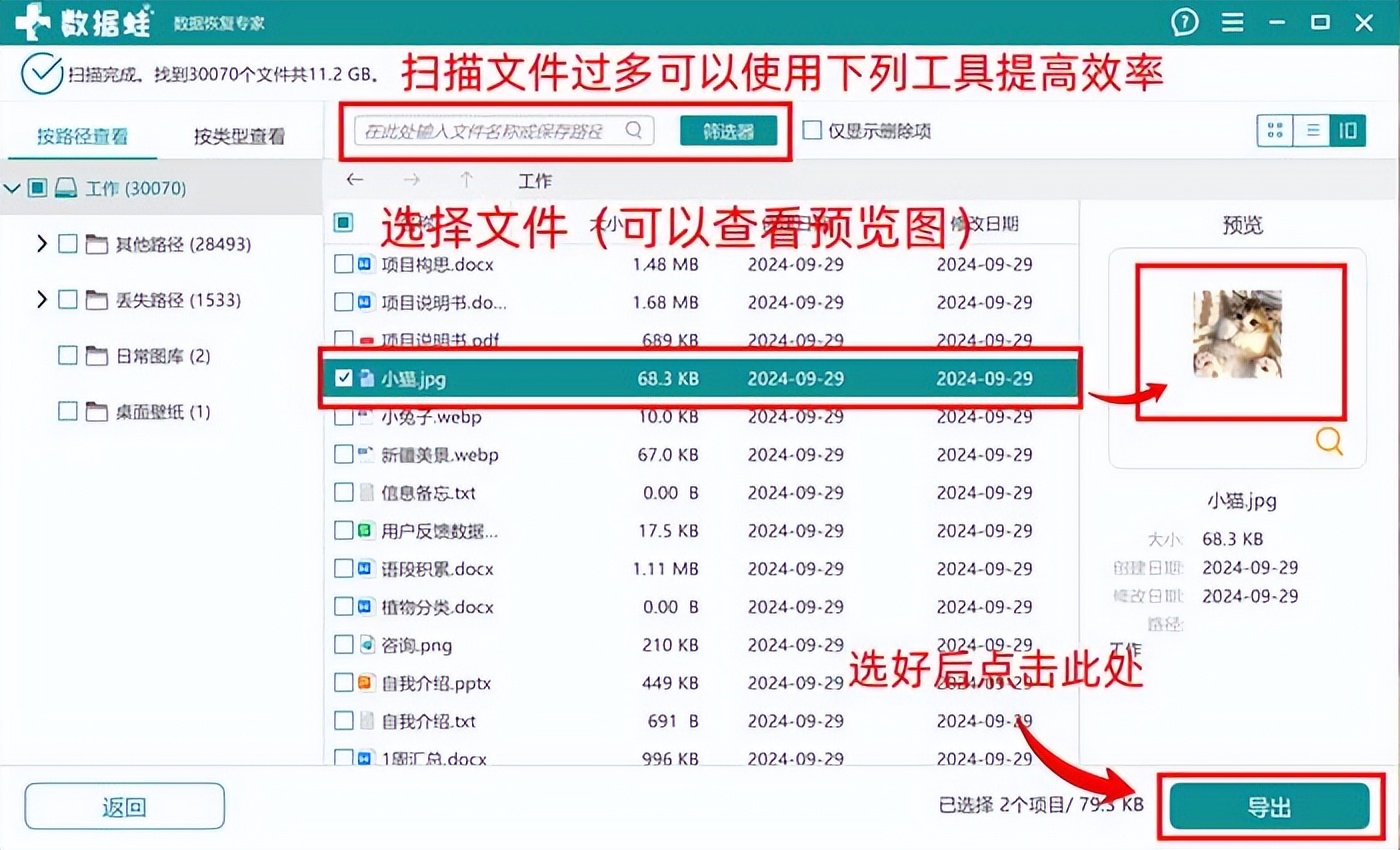Expand the 其他路径 folder tree
Viewport: 1400px width, 850px height.
pyautogui.click(x=41, y=244)
